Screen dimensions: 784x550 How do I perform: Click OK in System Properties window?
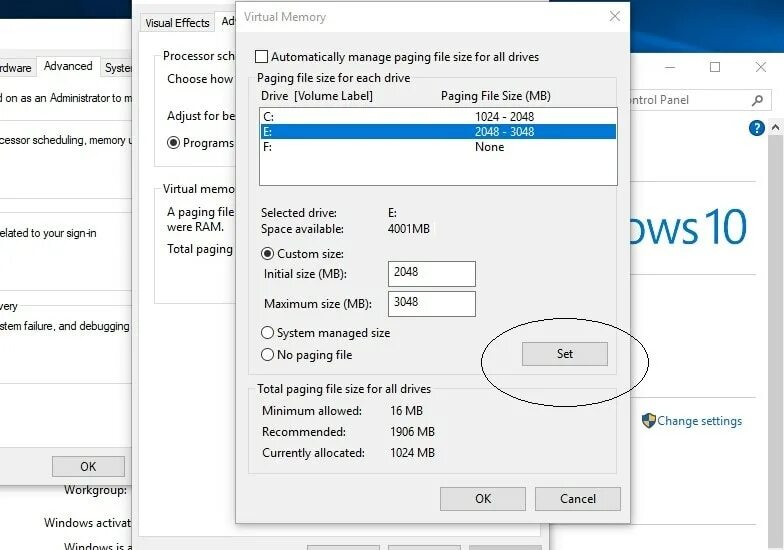click(x=88, y=466)
